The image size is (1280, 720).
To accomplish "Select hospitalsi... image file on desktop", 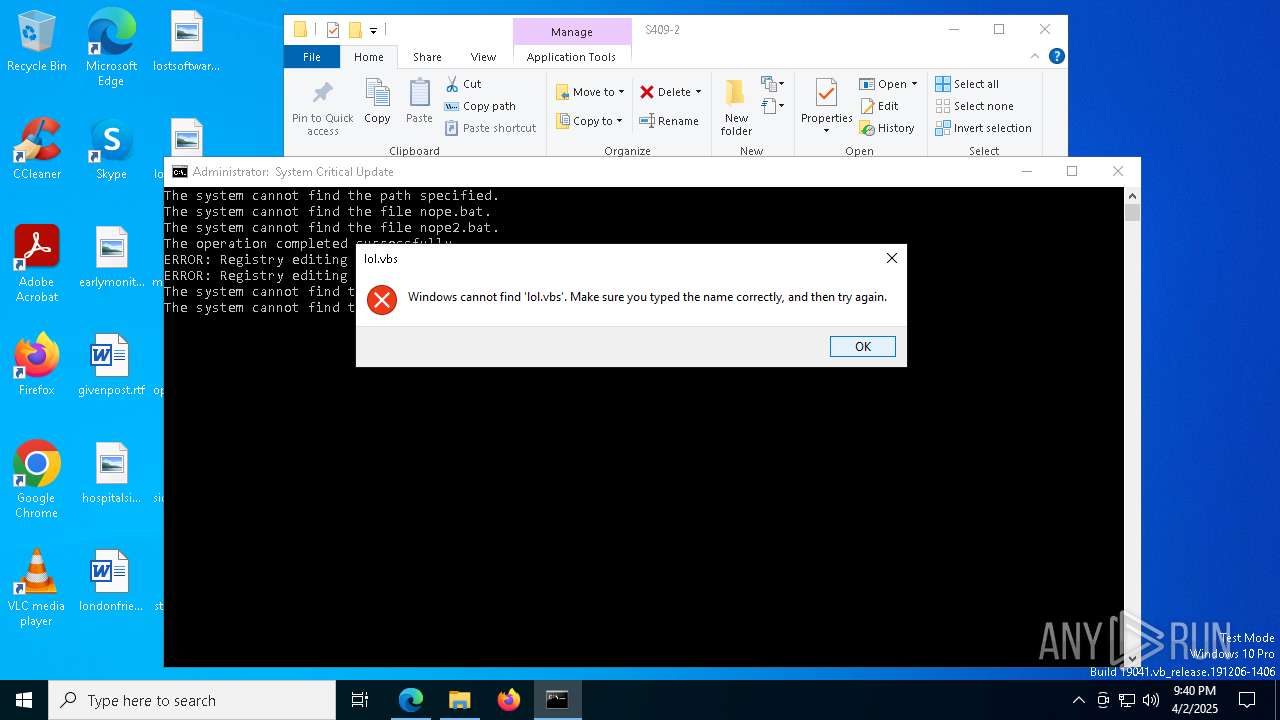I will 111,473.
